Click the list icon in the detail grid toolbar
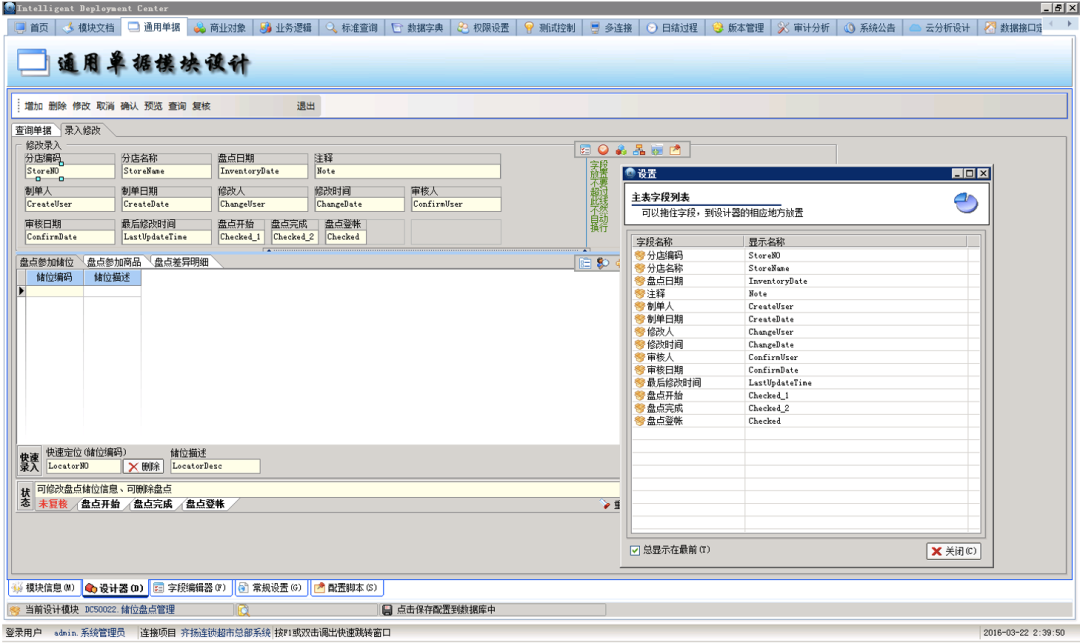1080x643 pixels. (585, 263)
